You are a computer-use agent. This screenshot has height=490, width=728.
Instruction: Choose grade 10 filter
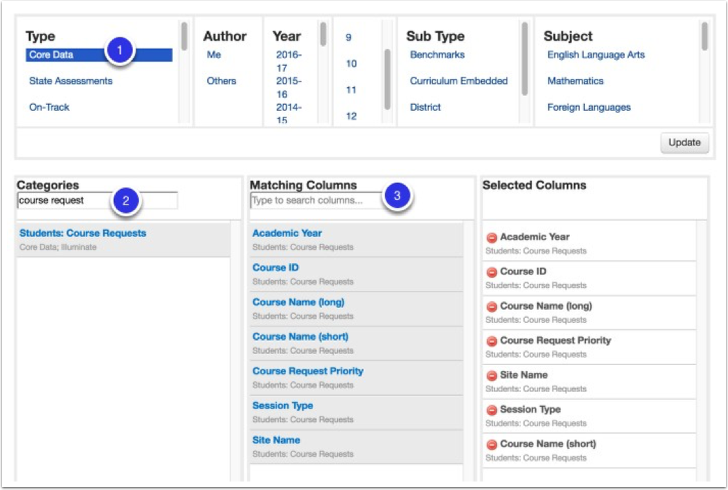point(351,64)
